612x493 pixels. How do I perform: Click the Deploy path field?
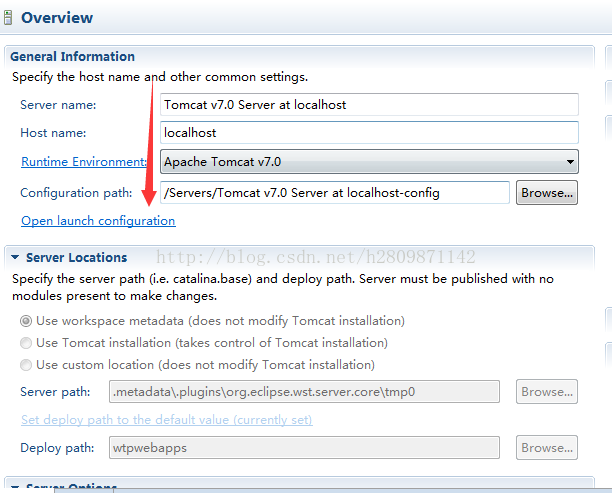(x=304, y=448)
